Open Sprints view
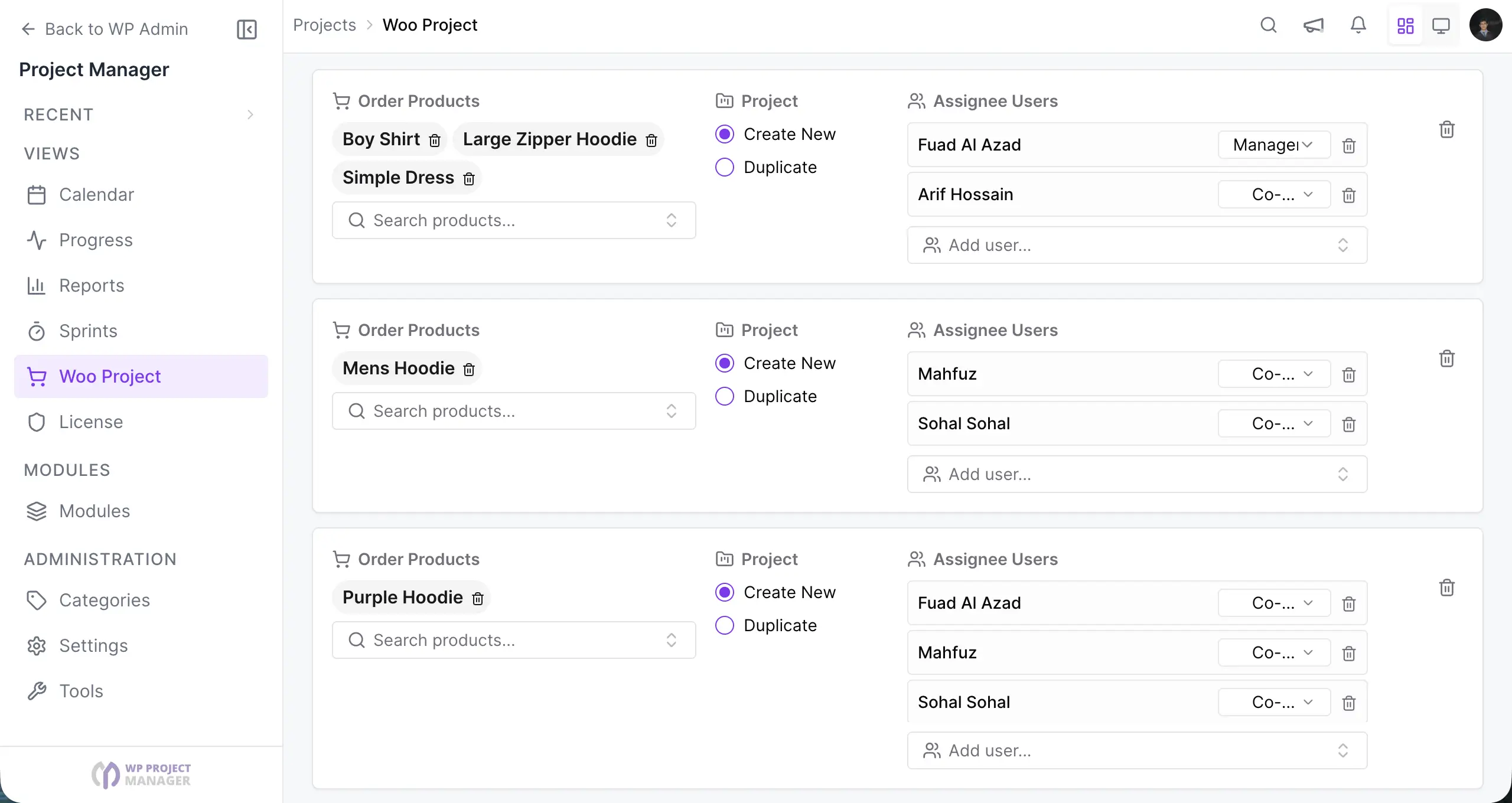Viewport: 1512px width, 803px height. click(141, 331)
